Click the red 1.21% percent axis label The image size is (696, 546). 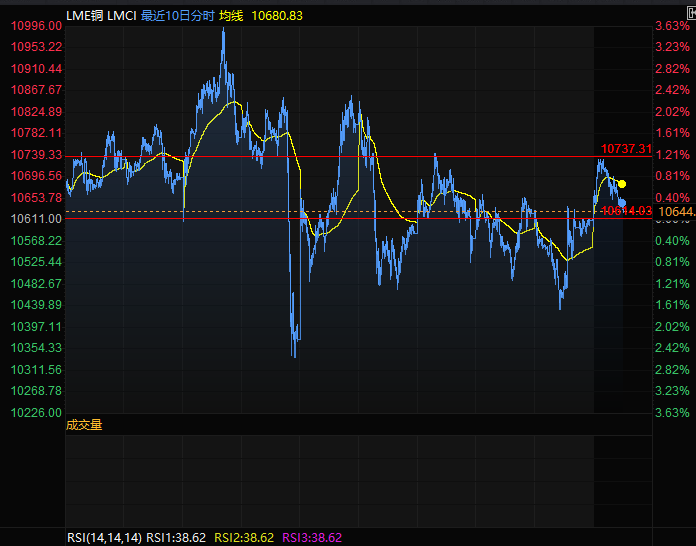click(x=672, y=154)
